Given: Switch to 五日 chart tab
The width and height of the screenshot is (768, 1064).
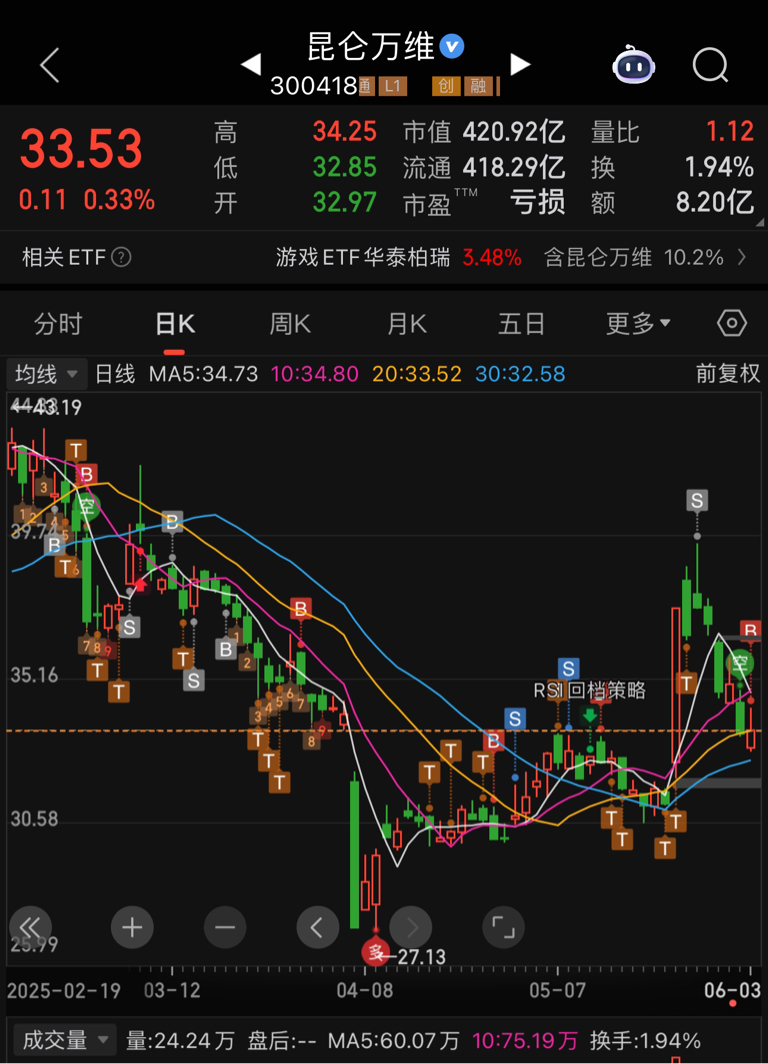Looking at the screenshot, I should tap(522, 324).
